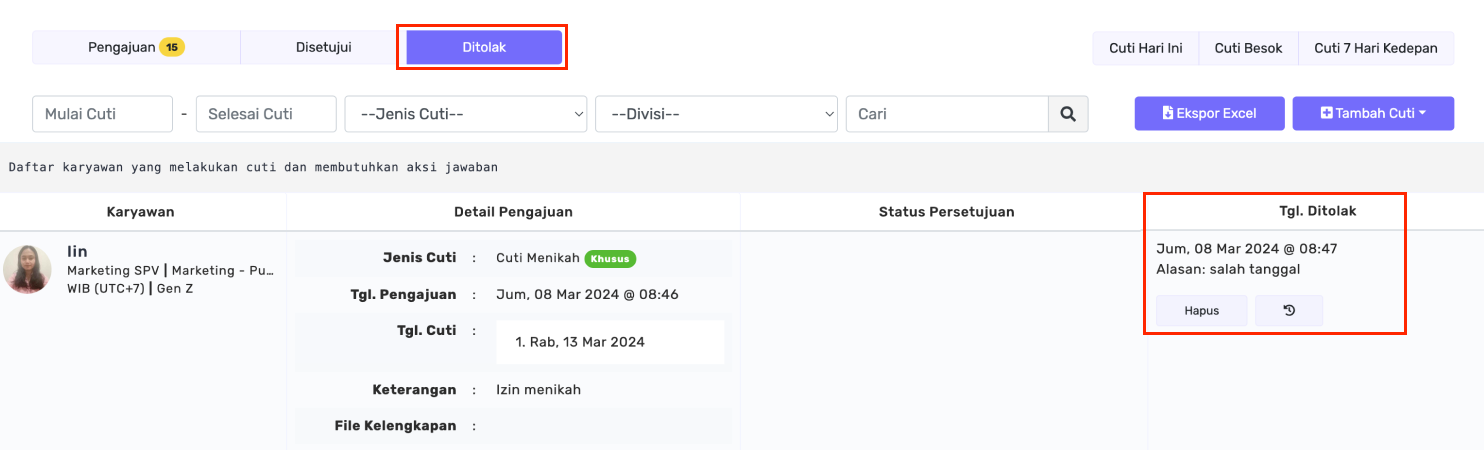The width and height of the screenshot is (1484, 450).
Task: Click Iin's profile avatar photo
Action: [x=28, y=270]
